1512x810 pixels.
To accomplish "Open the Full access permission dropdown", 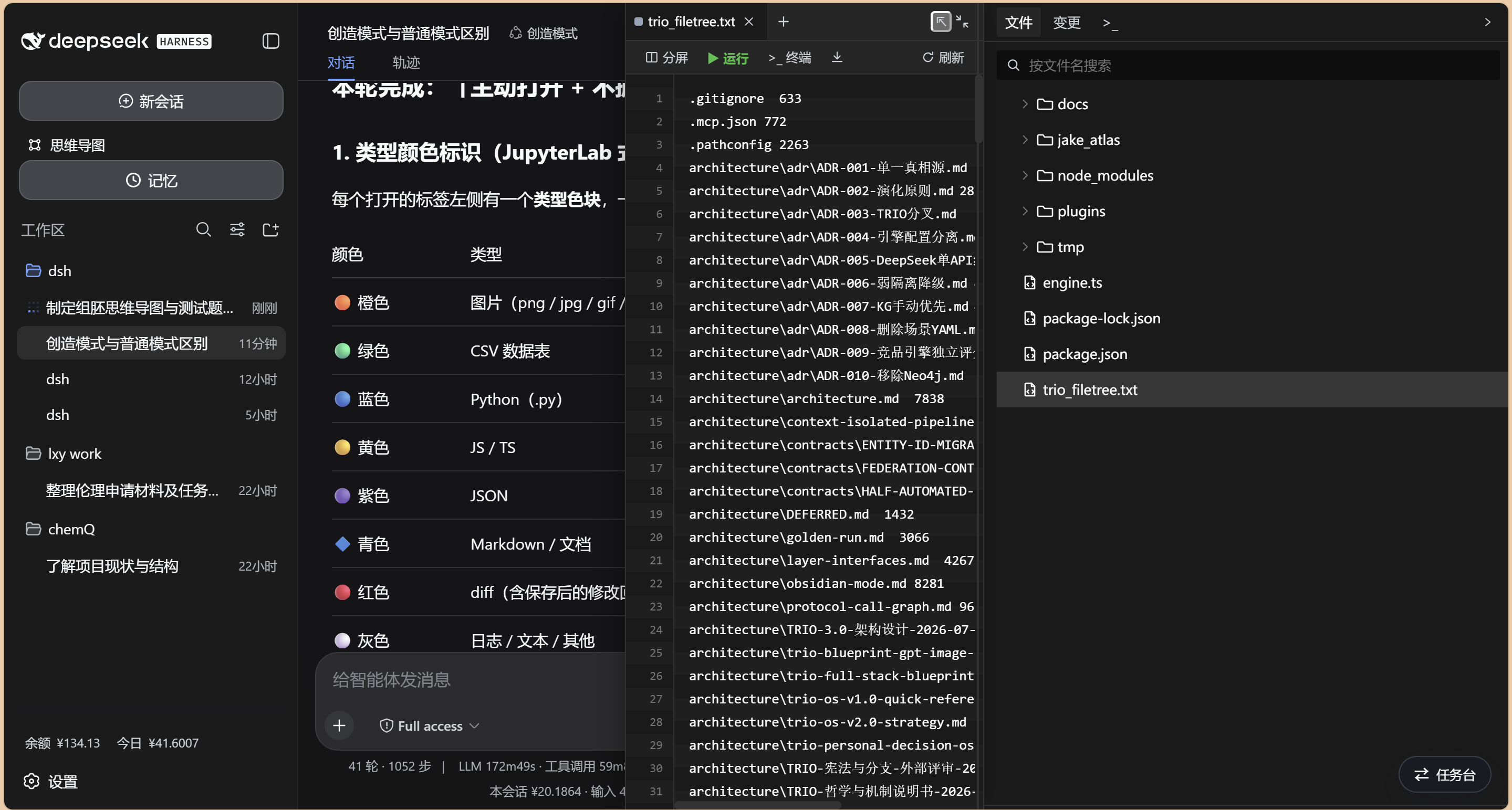I will tap(430, 725).
